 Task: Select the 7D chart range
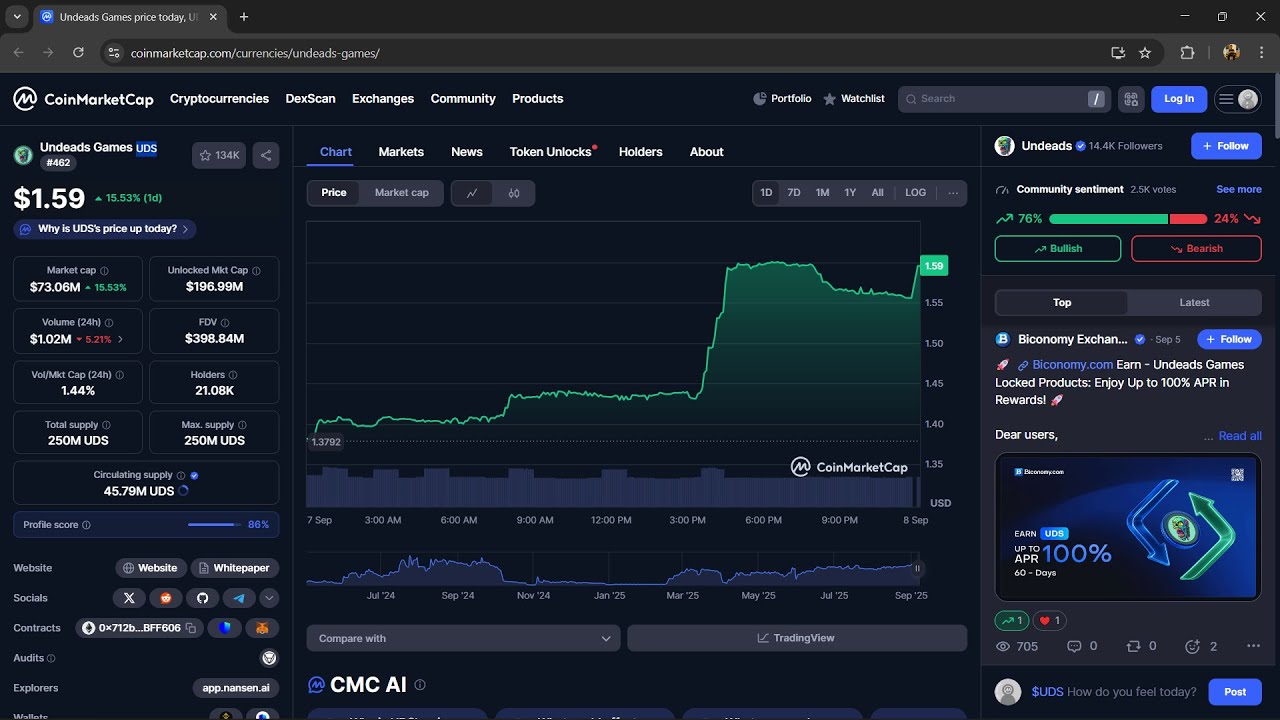click(x=794, y=193)
